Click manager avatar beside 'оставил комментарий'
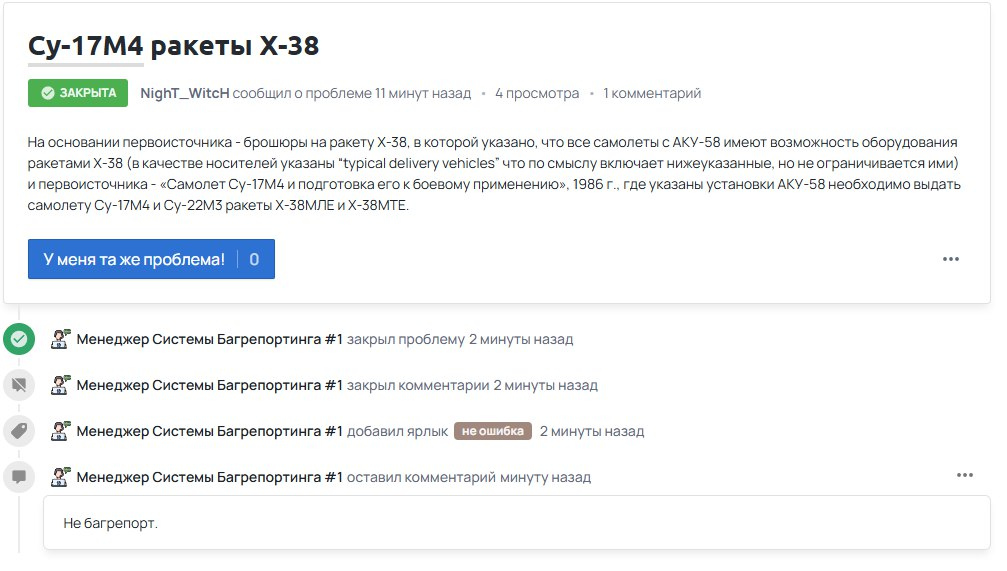Image resolution: width=1007 pixels, height=571 pixels. point(61,477)
